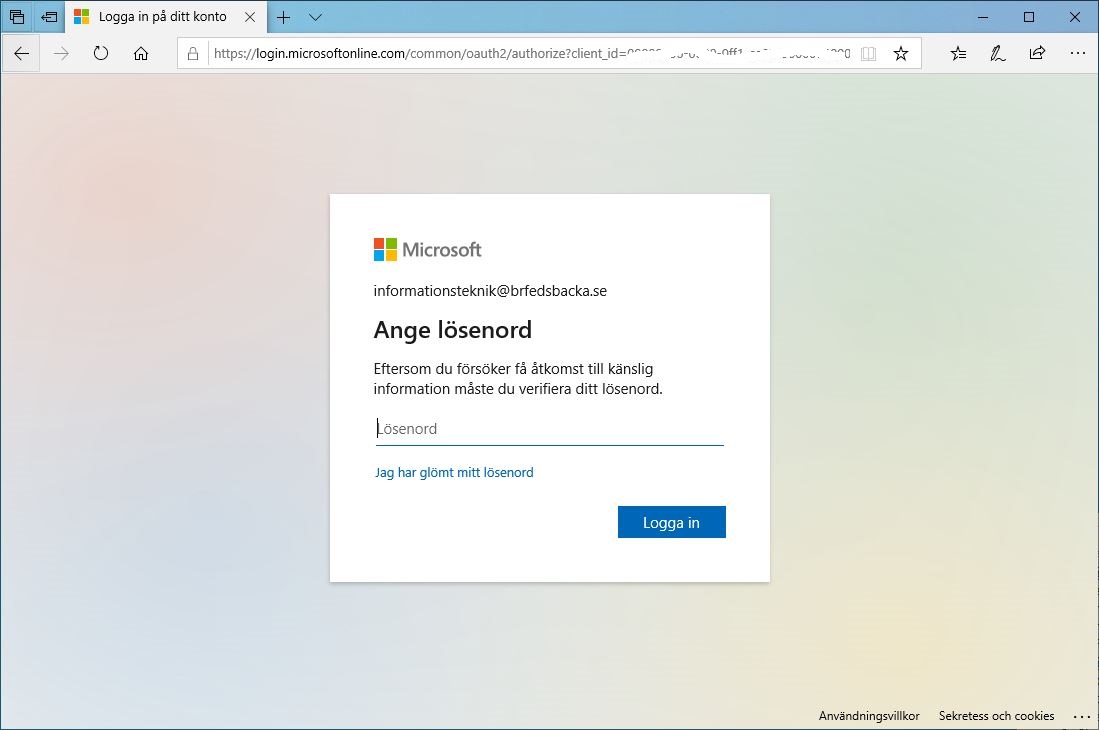Click the account email informationsteknik@brfedsbacka.se
Screen dimensions: 1099x730
(x=490, y=291)
